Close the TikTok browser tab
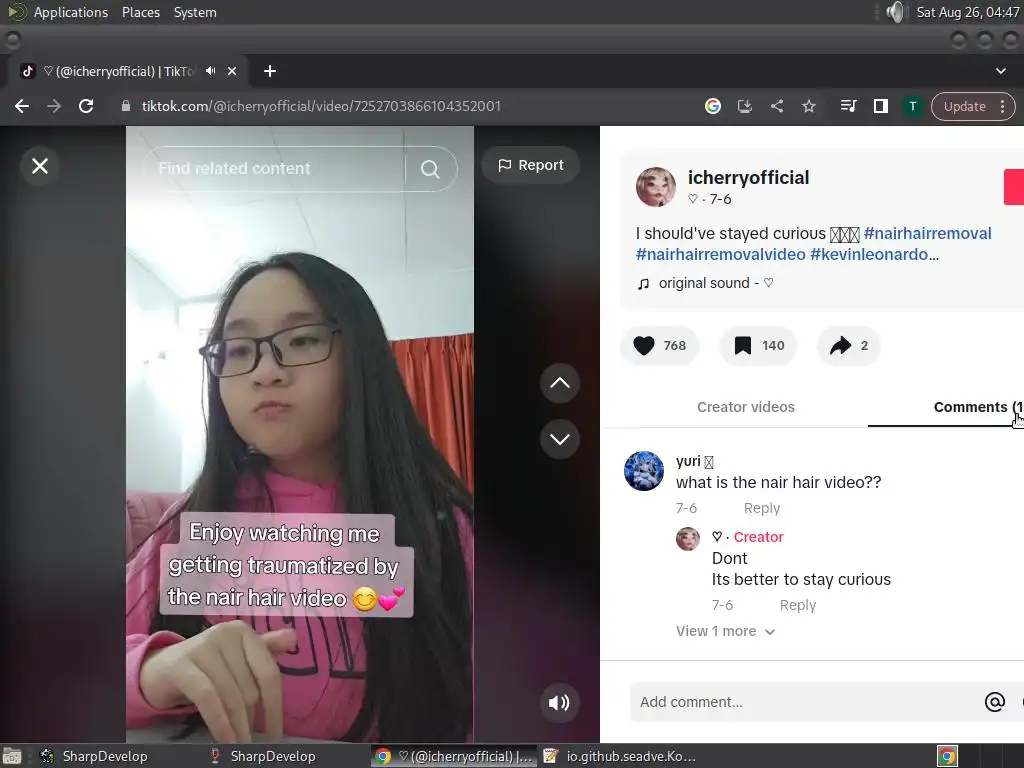This screenshot has height=768, width=1024. pos(232,71)
